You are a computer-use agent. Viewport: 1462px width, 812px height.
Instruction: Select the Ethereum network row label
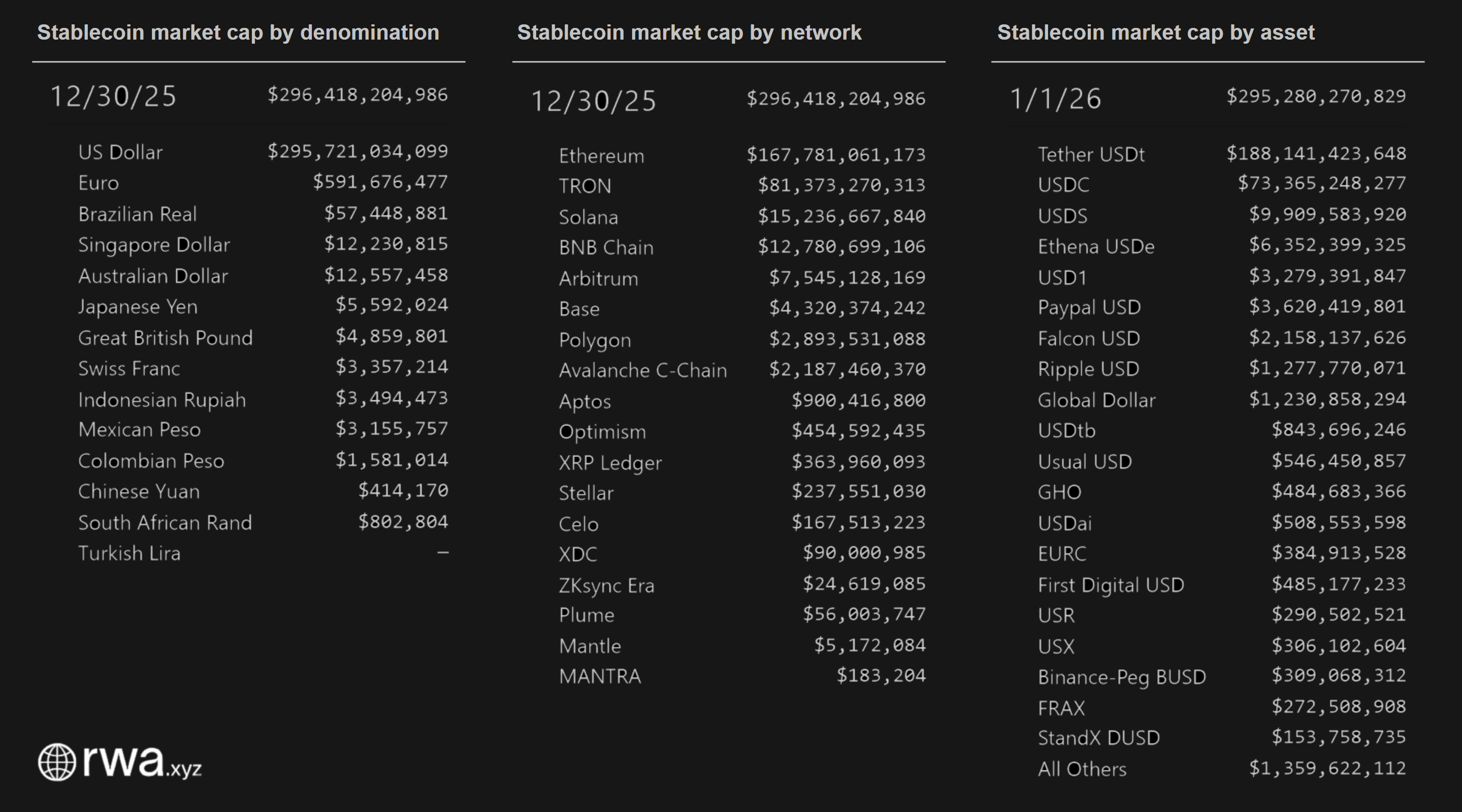pyautogui.click(x=601, y=155)
